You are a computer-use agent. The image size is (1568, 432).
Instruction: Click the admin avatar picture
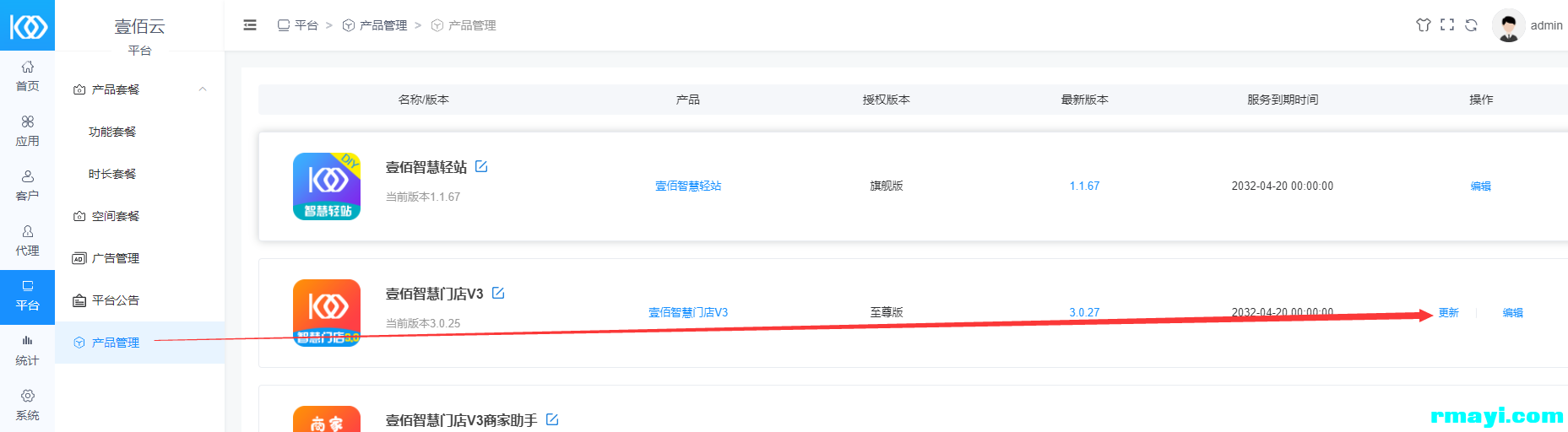1508,25
